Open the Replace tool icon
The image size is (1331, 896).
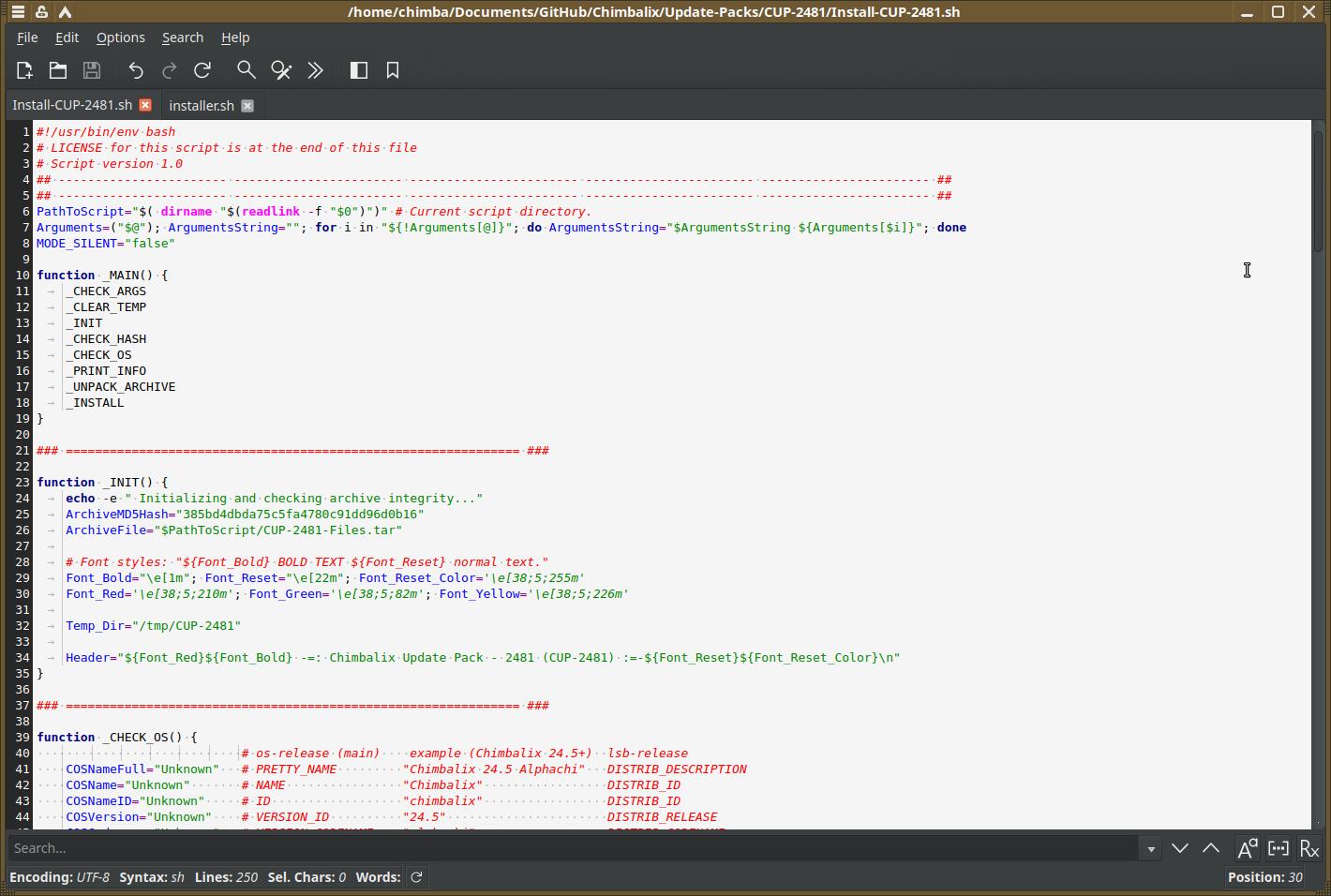pyautogui.click(x=281, y=70)
